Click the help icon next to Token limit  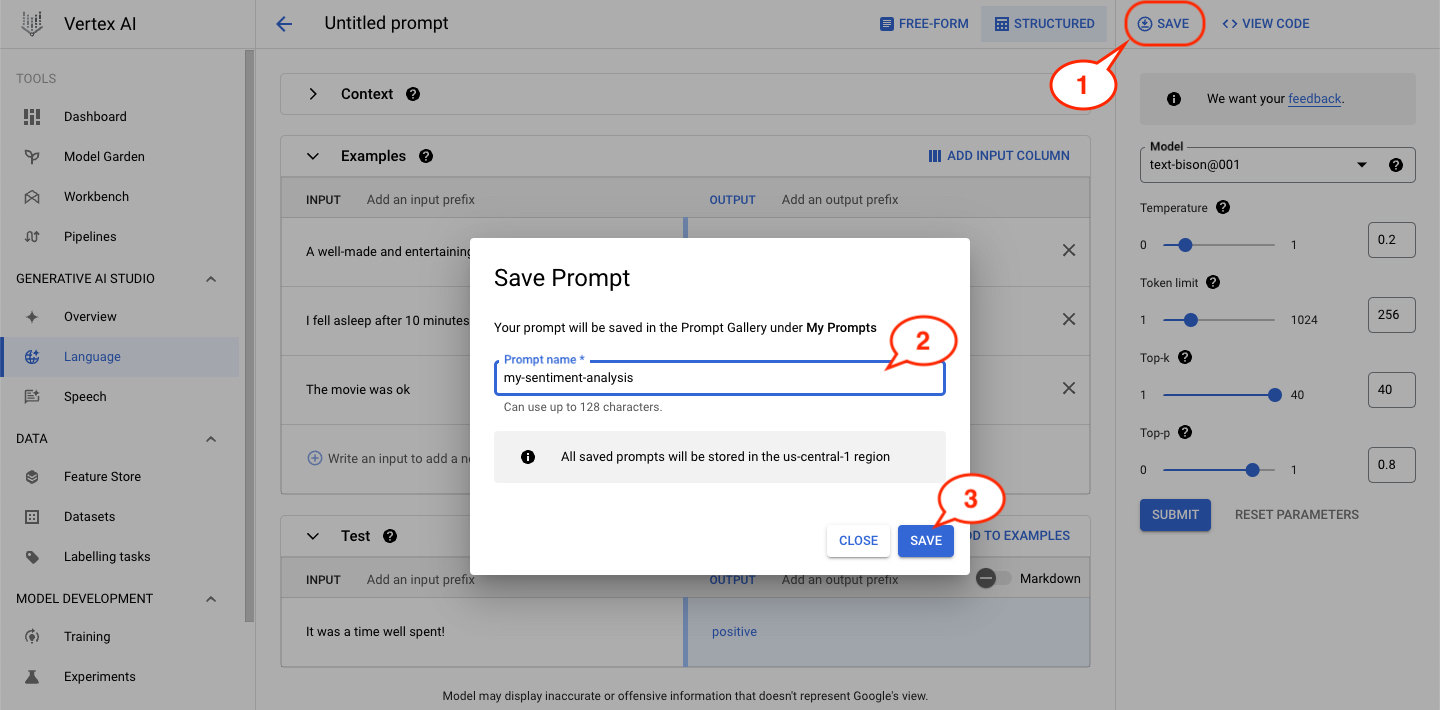point(1213,283)
